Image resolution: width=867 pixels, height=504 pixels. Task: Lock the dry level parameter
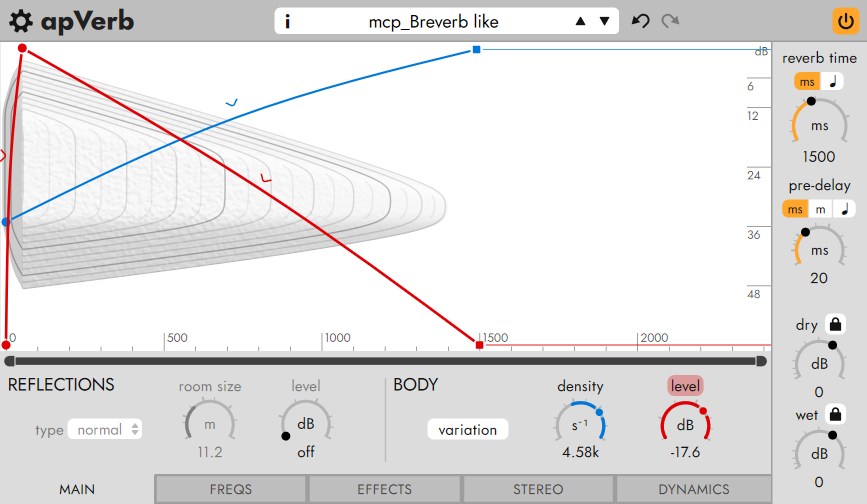(x=836, y=324)
